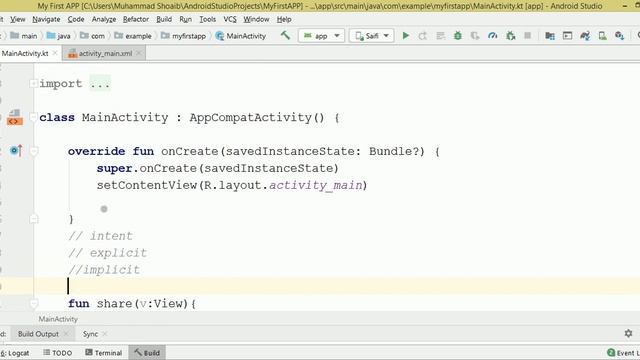Open the Build menu

[164, 19]
